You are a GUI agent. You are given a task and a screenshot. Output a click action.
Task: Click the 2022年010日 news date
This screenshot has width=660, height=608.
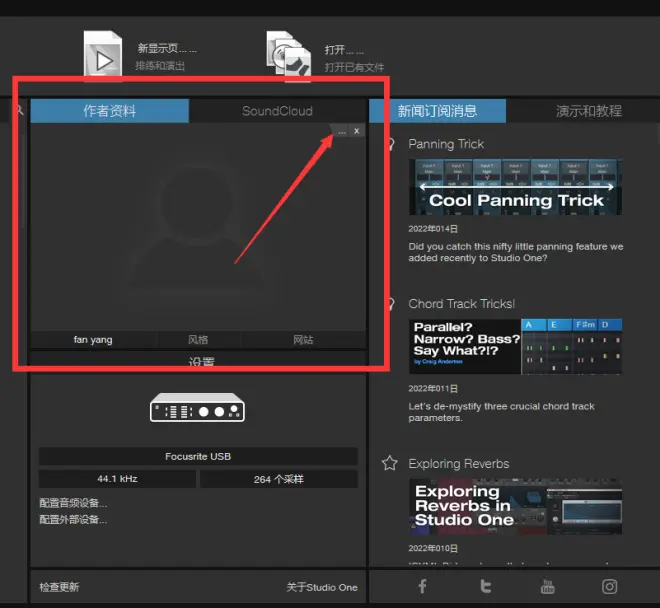[433, 548]
